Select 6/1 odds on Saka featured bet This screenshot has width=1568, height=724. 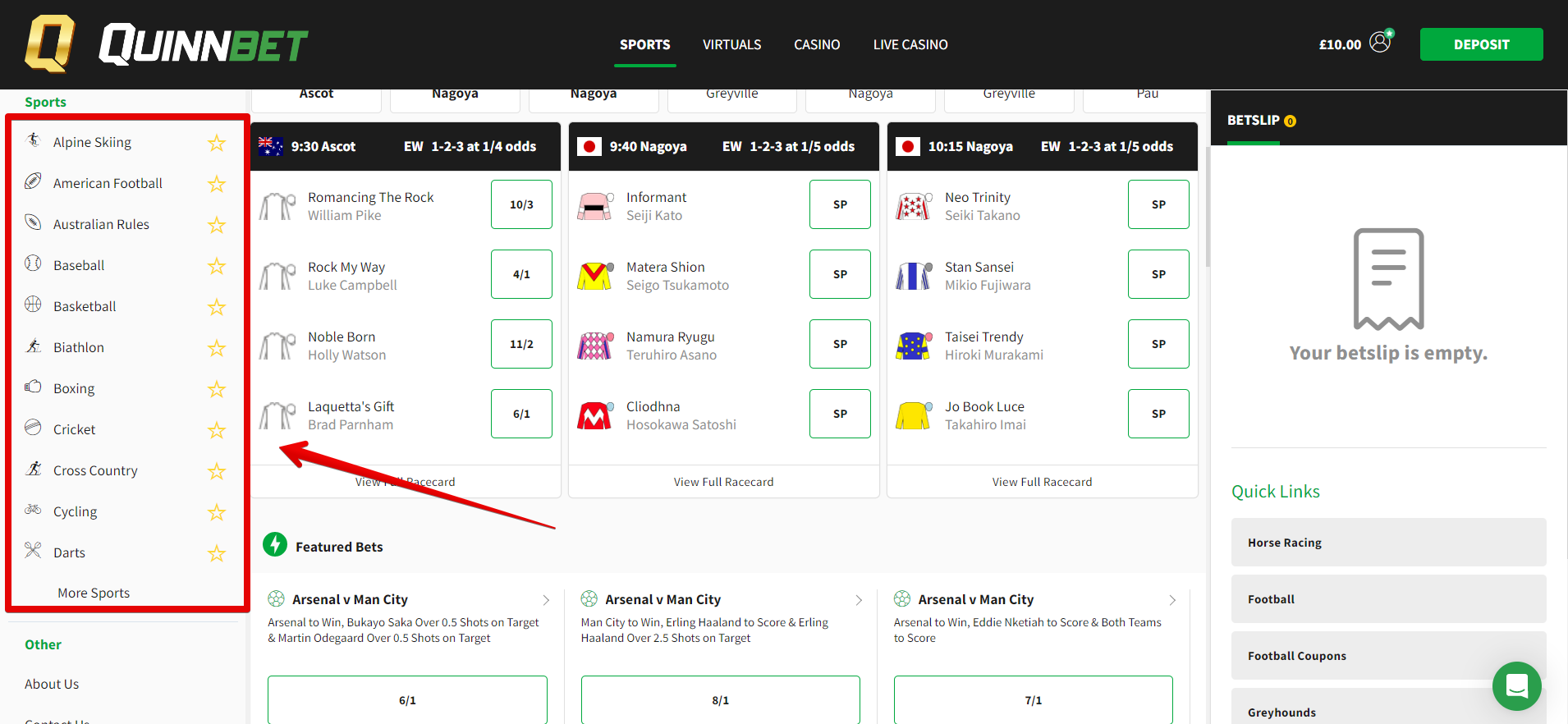point(407,700)
